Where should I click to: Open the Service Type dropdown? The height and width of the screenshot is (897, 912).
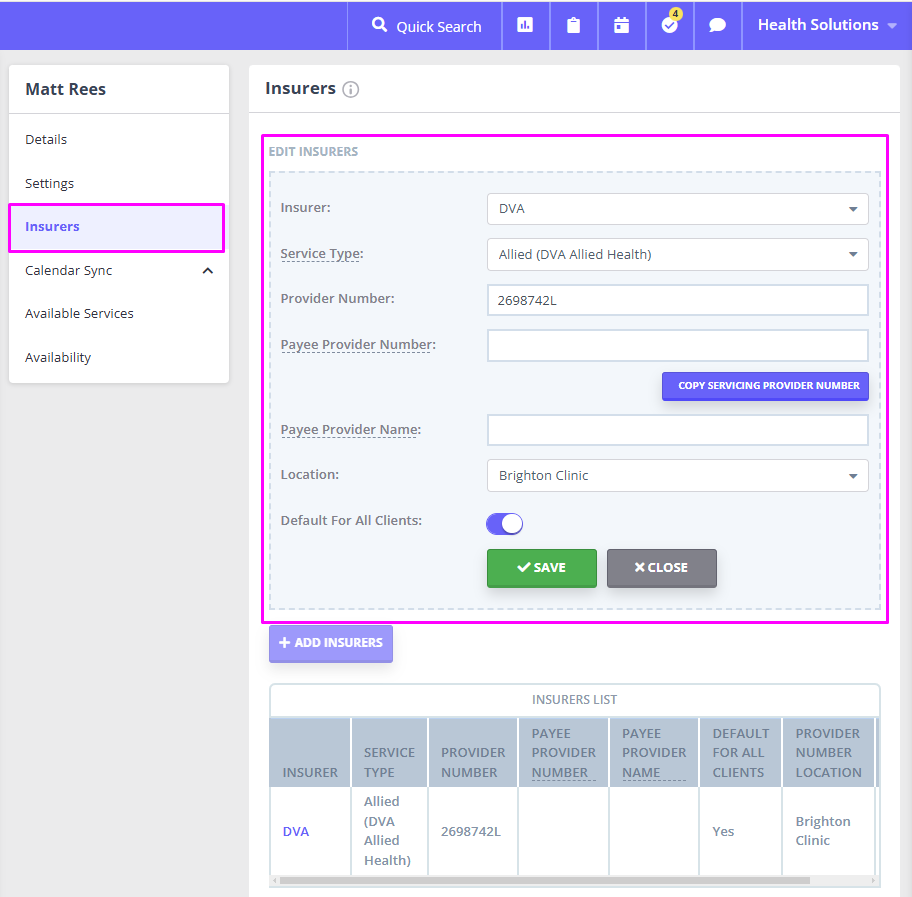tap(677, 254)
